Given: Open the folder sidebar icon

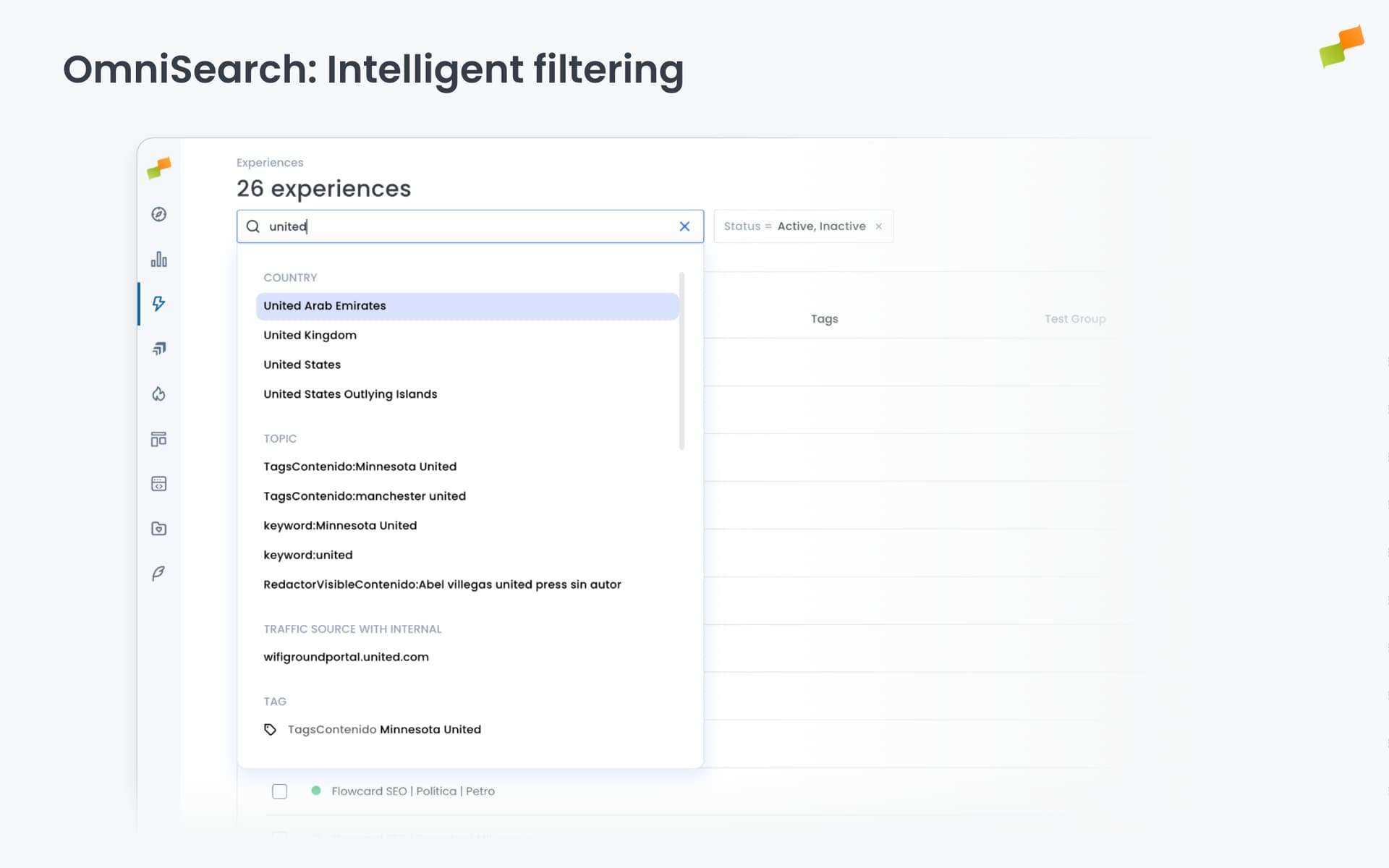Looking at the screenshot, I should [x=159, y=529].
